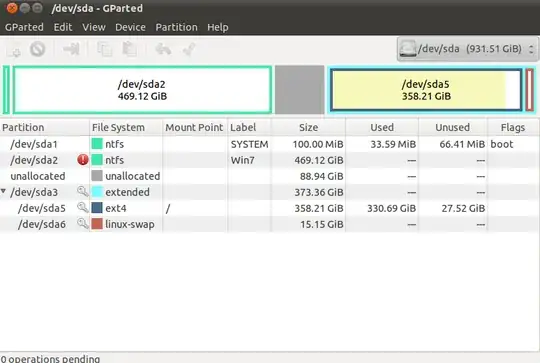Select the thin /dev/sda1 block in disk map
The image size is (540, 363).
(x=6, y=90)
